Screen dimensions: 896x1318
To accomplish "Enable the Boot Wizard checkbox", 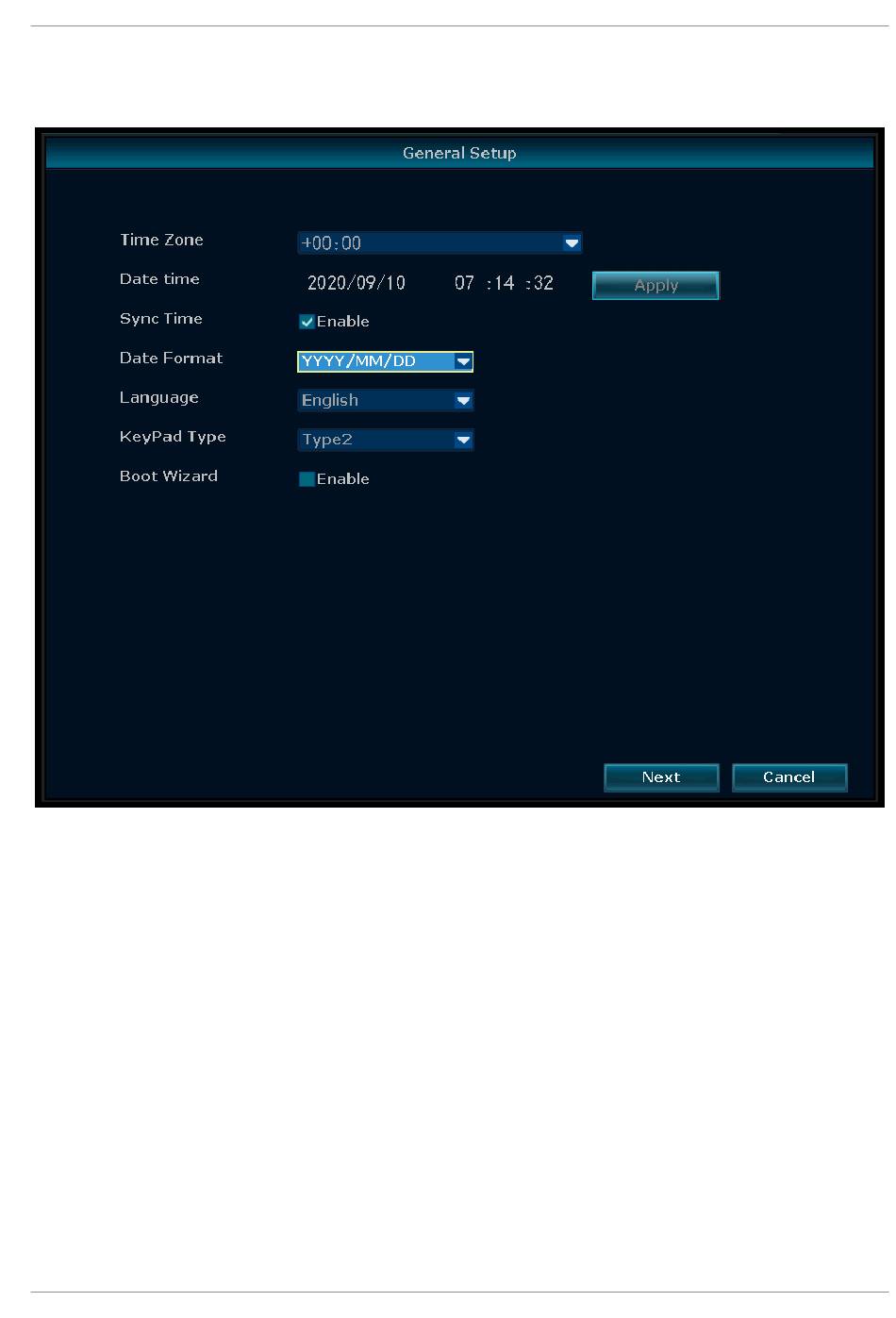I will click(307, 479).
